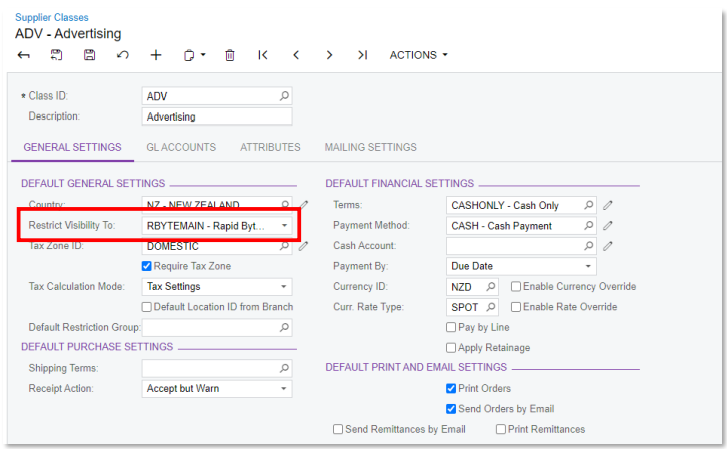Click the back arrow toolbar icon
Image resolution: width=727 pixels, height=449 pixels.
(24, 55)
